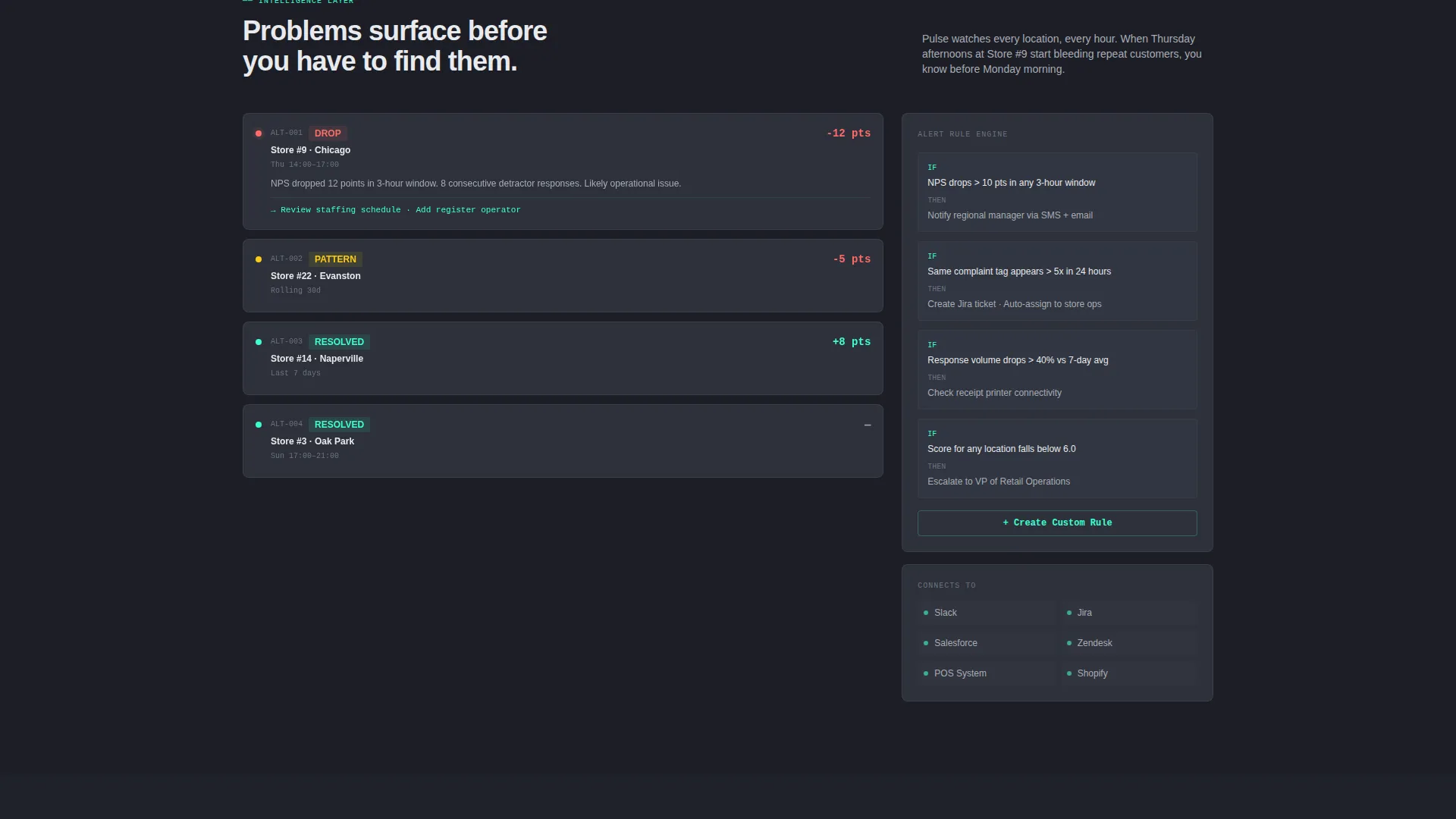Open the Response volume drops > 40% rule
The width and height of the screenshot is (1456, 819).
point(1057,369)
